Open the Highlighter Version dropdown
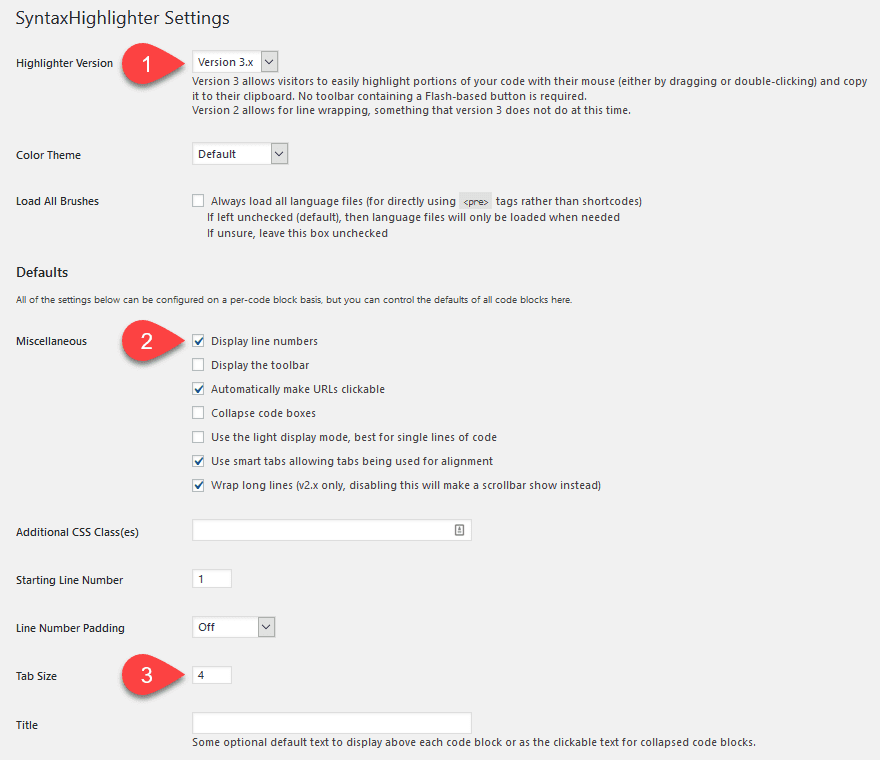Screen dimensions: 880x760 pyautogui.click(x=234, y=61)
